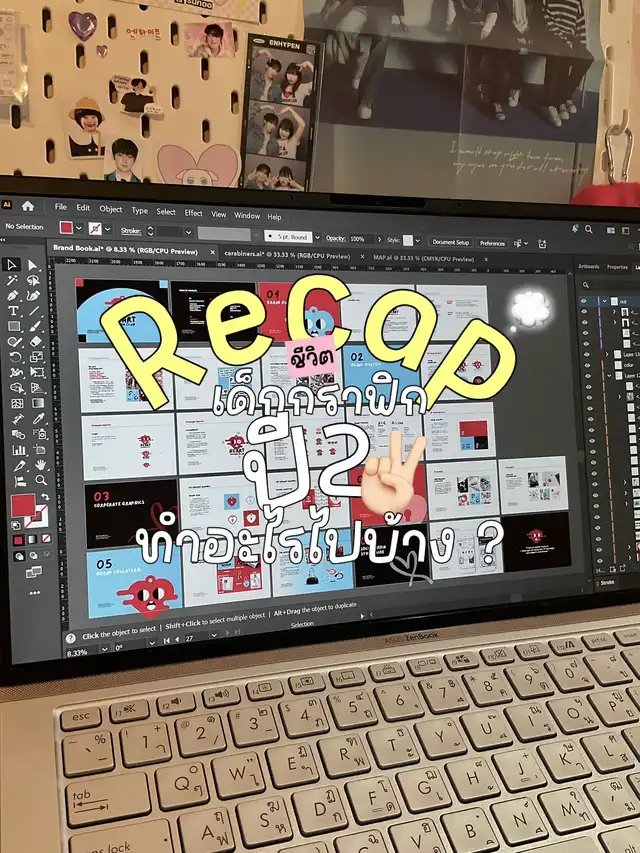Screen dimensions: 640x853
Task: Click the Document Setup button
Action: coord(449,242)
